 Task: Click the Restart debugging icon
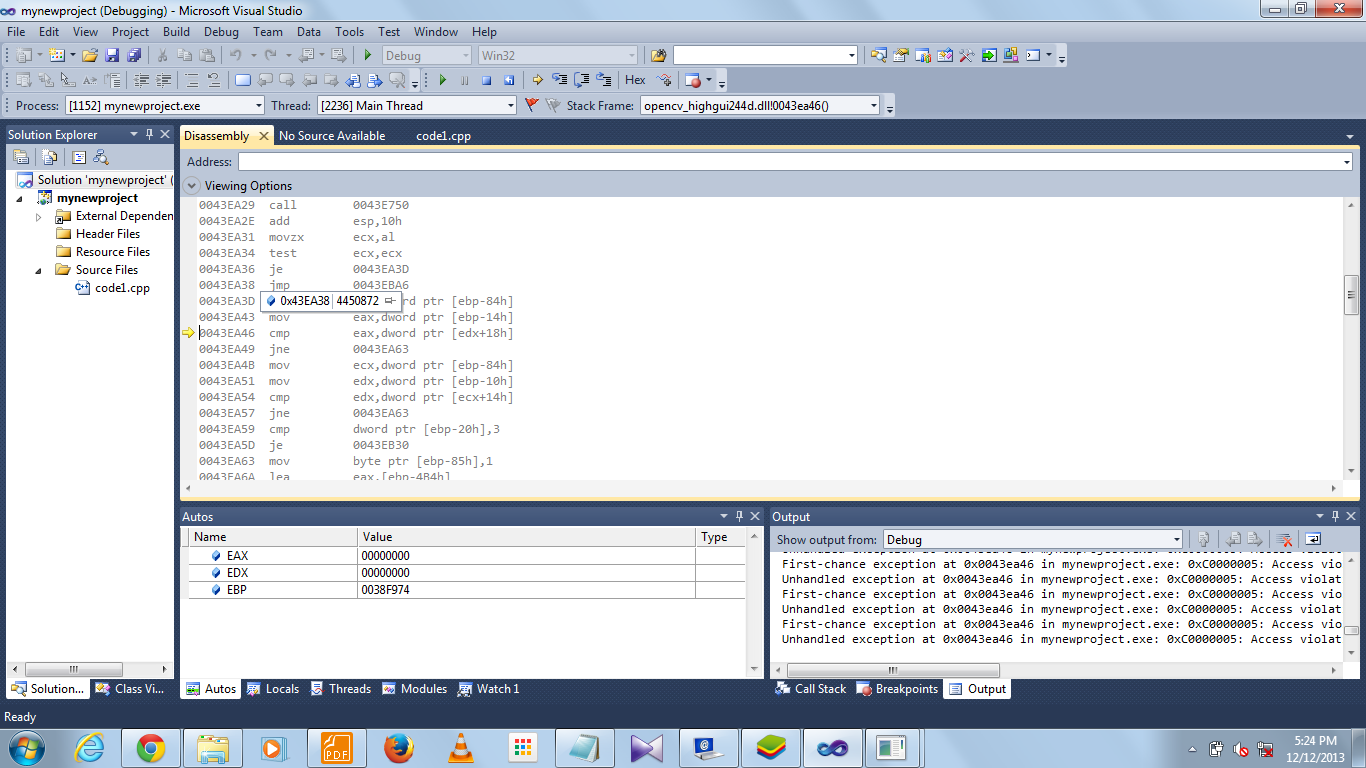point(509,80)
